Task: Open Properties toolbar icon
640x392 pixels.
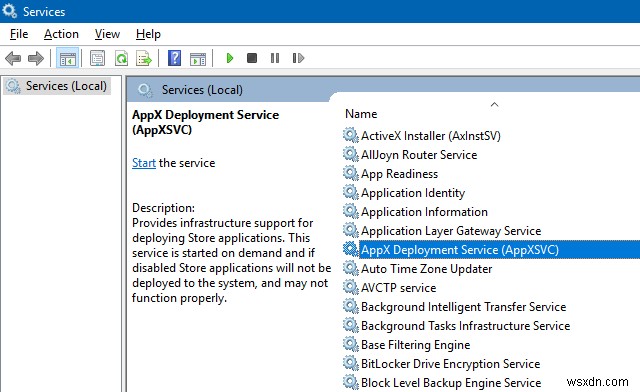Action: point(97,58)
